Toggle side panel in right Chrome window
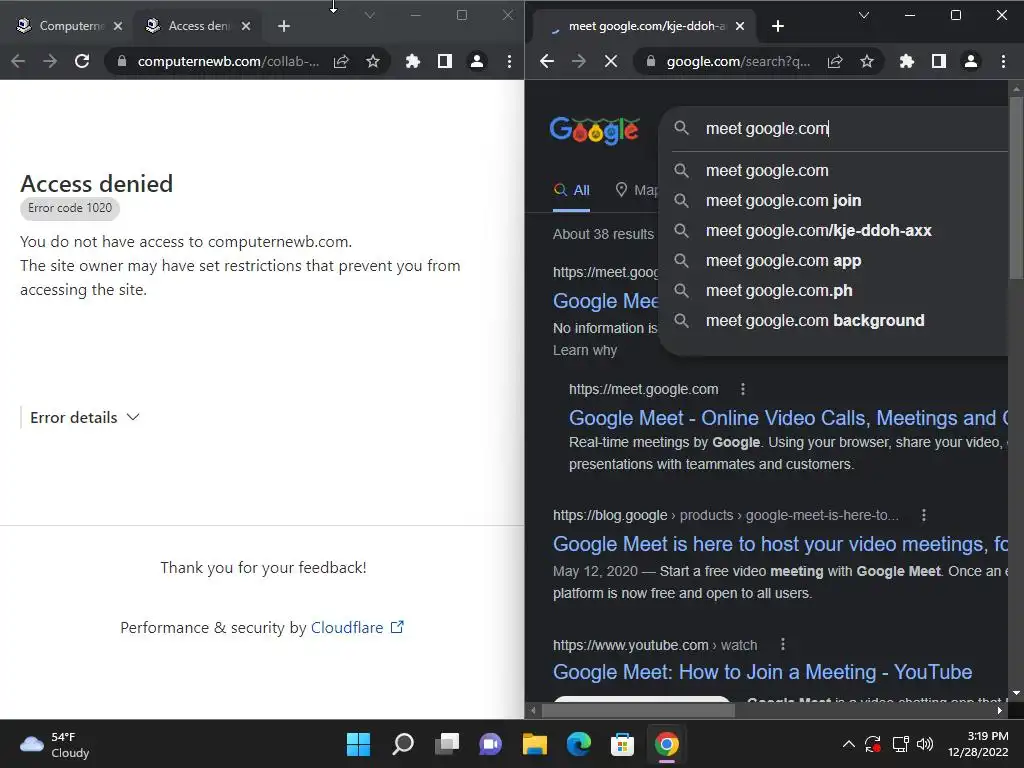Viewport: 1024px width, 768px height. [938, 61]
